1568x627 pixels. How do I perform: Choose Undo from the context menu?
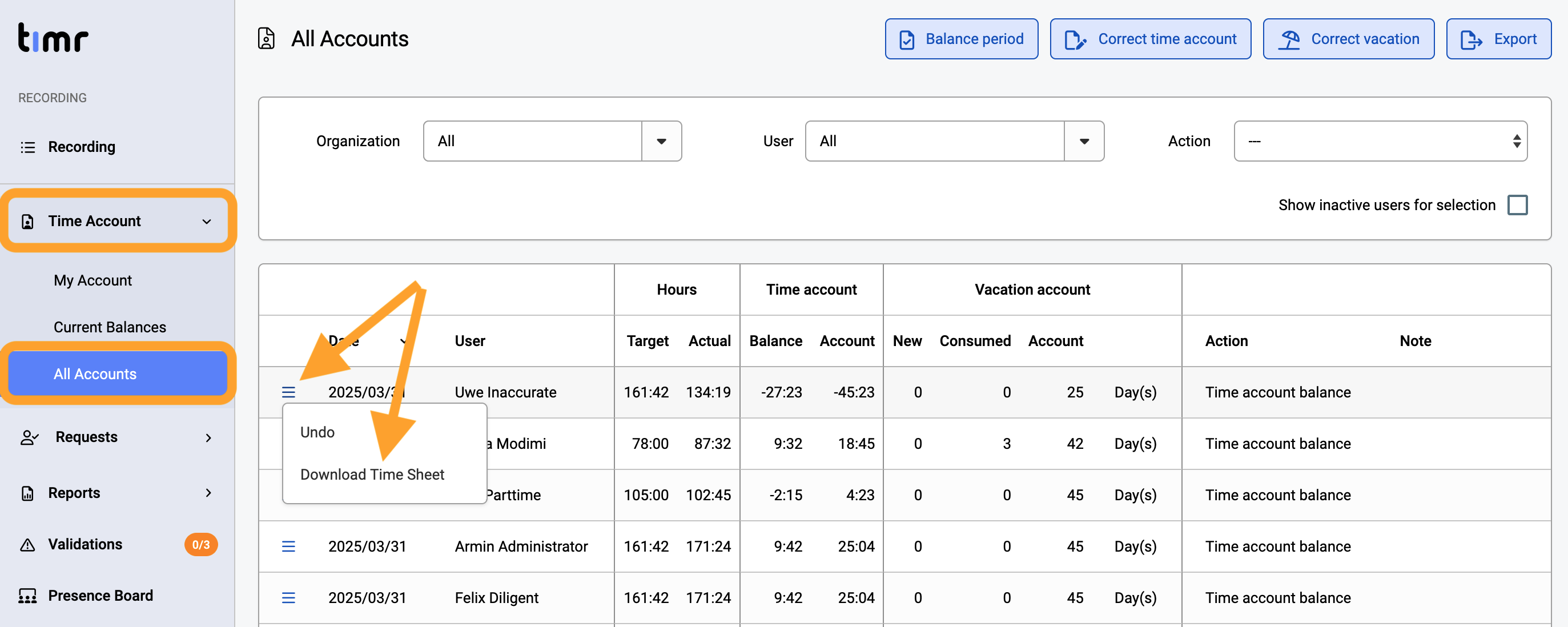(317, 432)
